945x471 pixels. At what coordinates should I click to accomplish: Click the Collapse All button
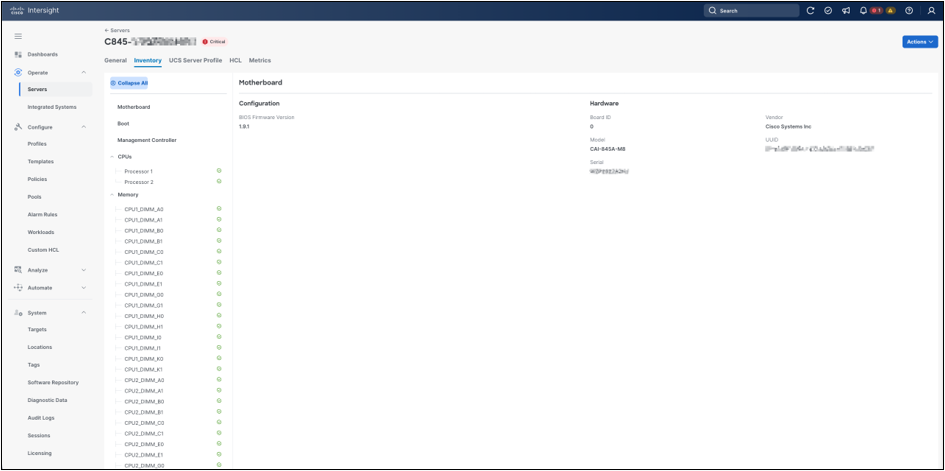(x=129, y=83)
